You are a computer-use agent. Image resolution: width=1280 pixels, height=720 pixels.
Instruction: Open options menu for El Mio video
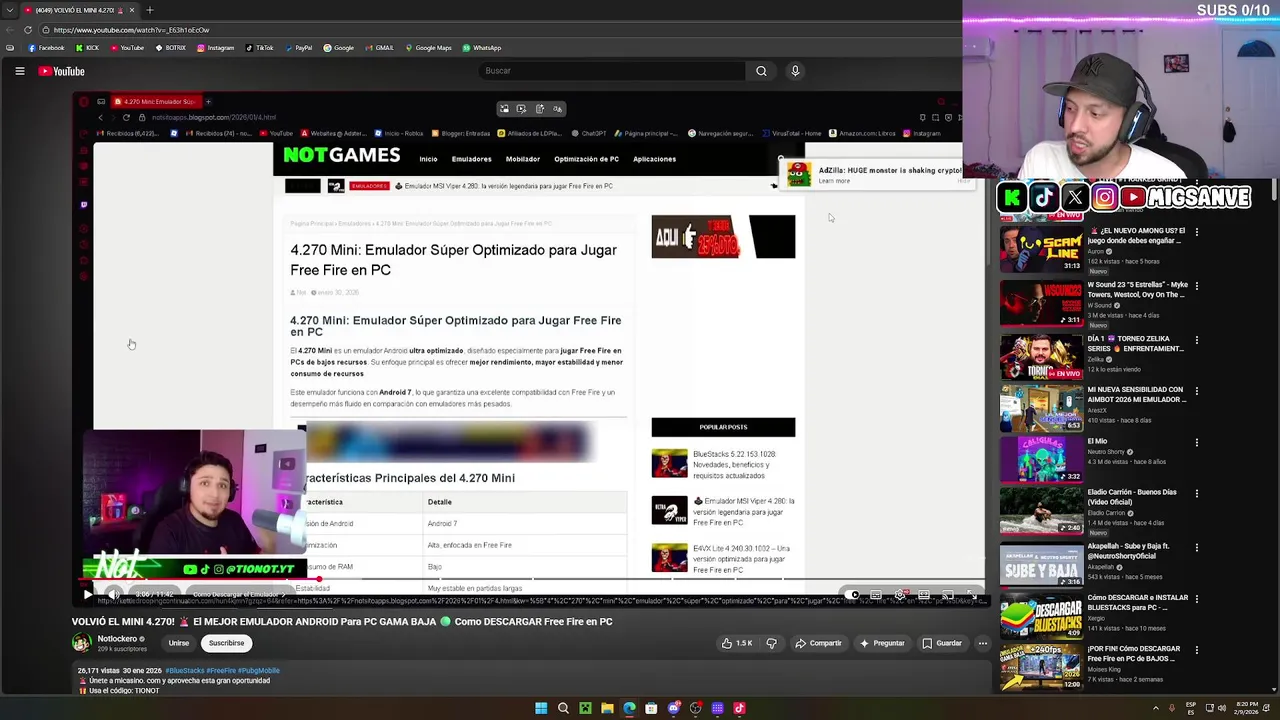1196,443
